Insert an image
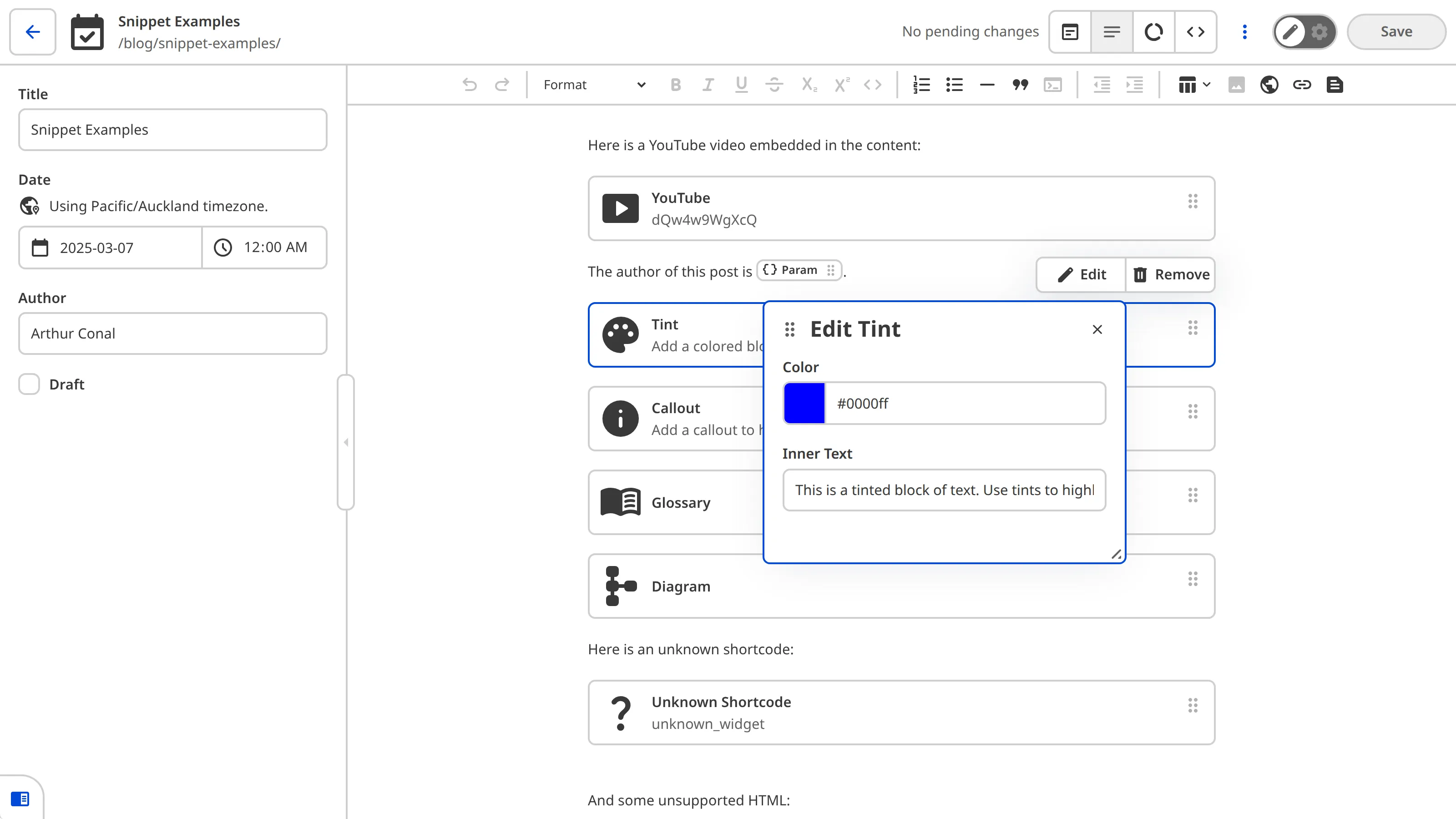Viewport: 1456px width, 819px height. coord(1237,85)
